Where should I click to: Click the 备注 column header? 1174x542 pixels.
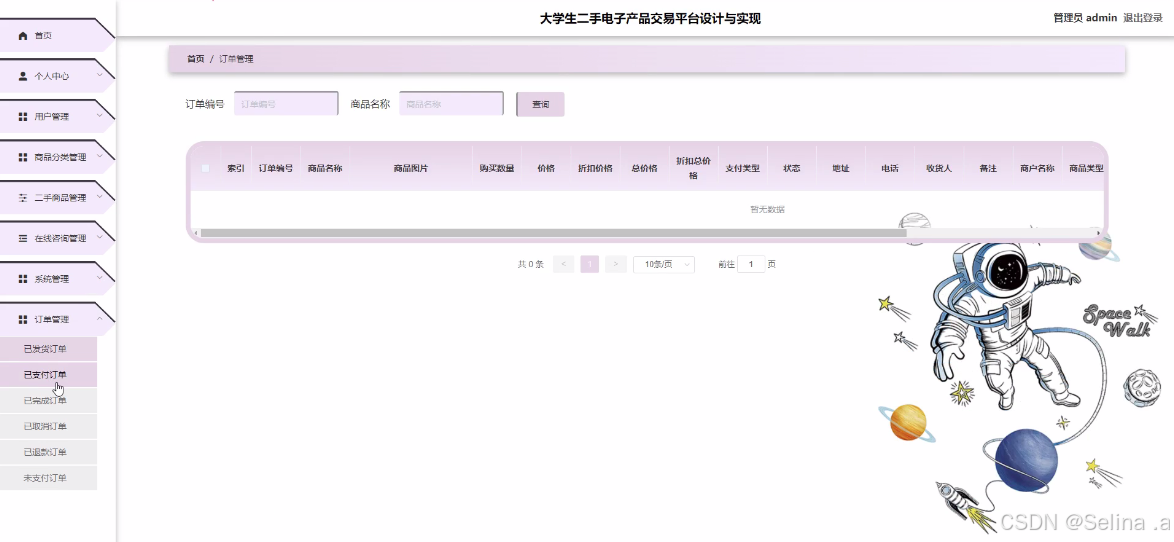pyautogui.click(x=988, y=168)
